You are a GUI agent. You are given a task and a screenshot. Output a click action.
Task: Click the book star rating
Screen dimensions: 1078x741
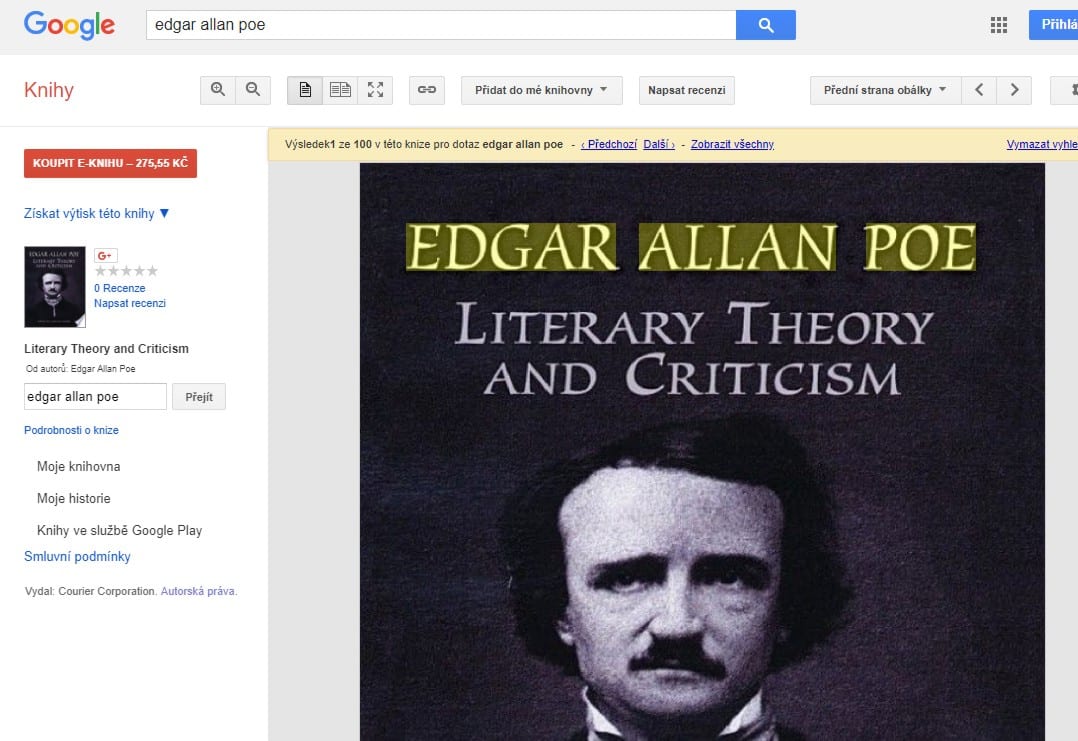click(x=126, y=271)
